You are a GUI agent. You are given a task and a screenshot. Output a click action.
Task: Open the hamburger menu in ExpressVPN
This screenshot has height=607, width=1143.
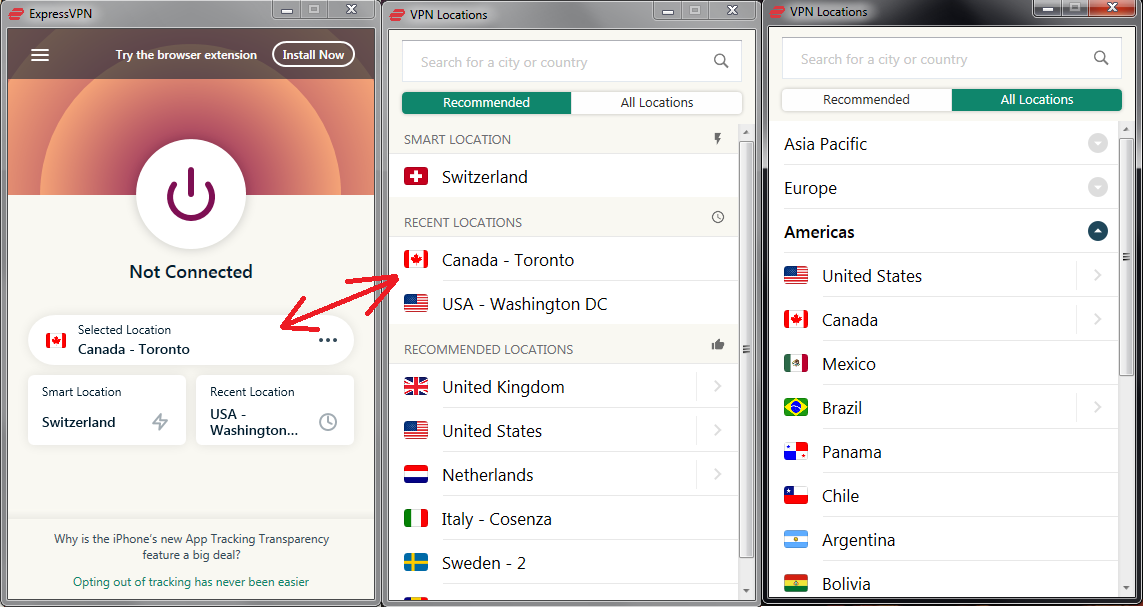tap(40, 55)
